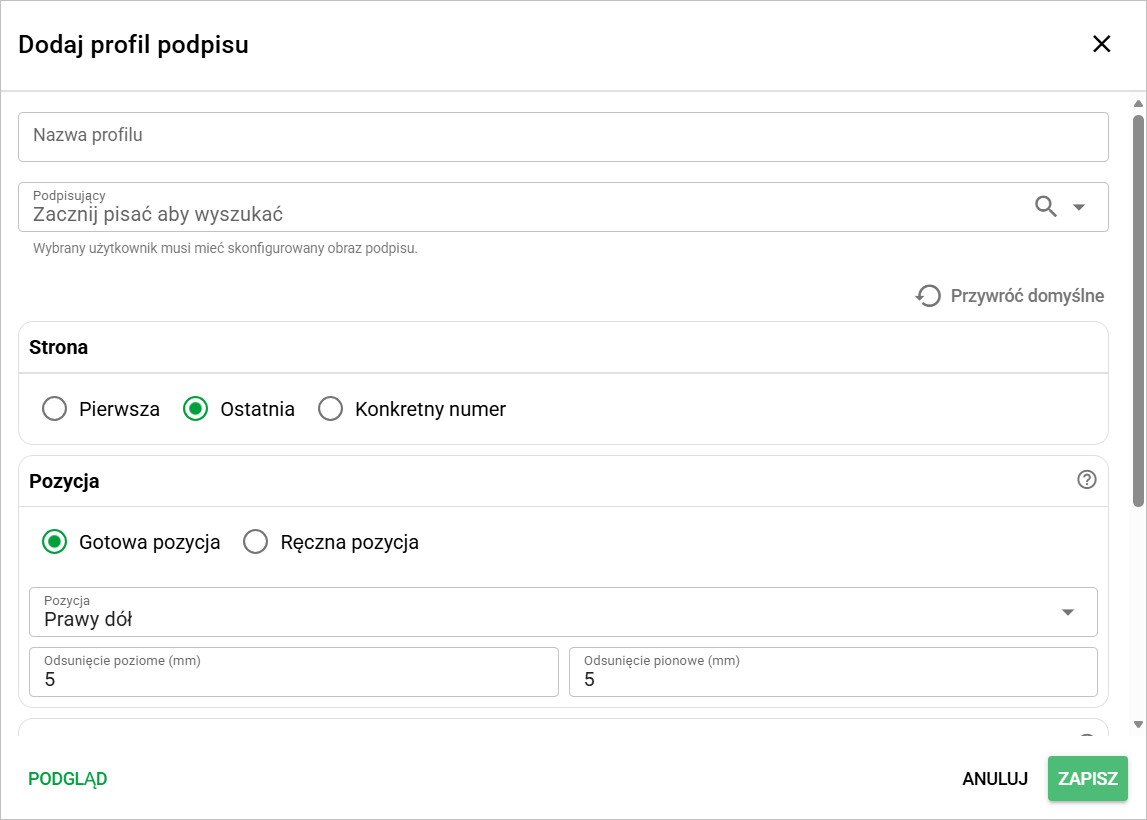Open the Pozycja dropdown showing Prawy dół
1147x820 pixels.
click(563, 612)
